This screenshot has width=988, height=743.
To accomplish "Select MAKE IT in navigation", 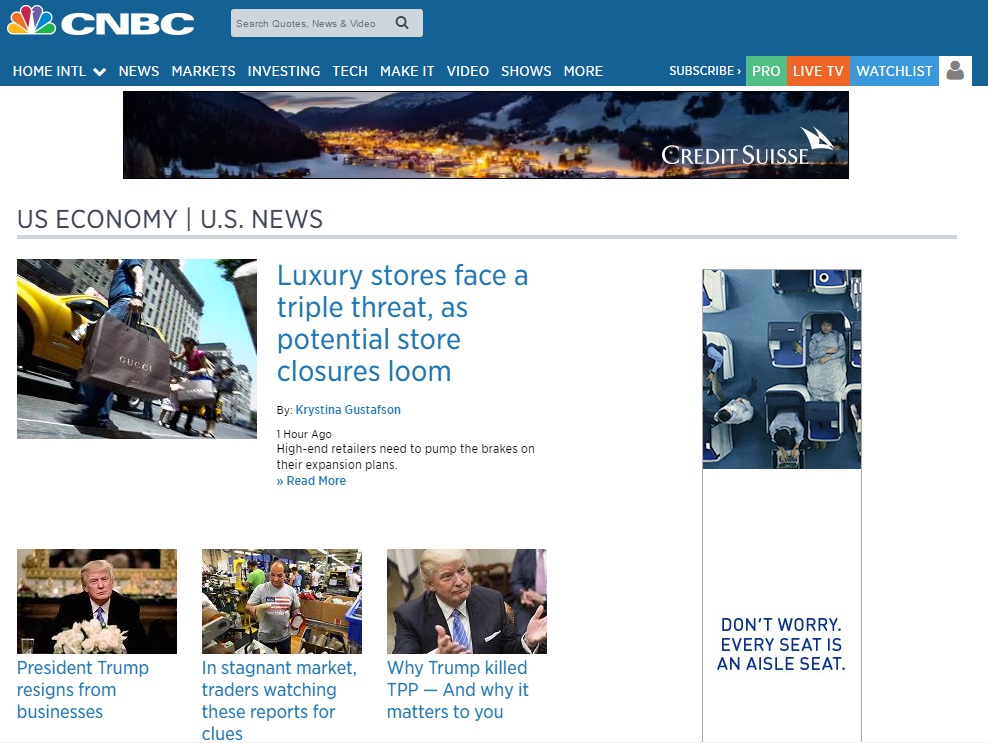I will 407,71.
